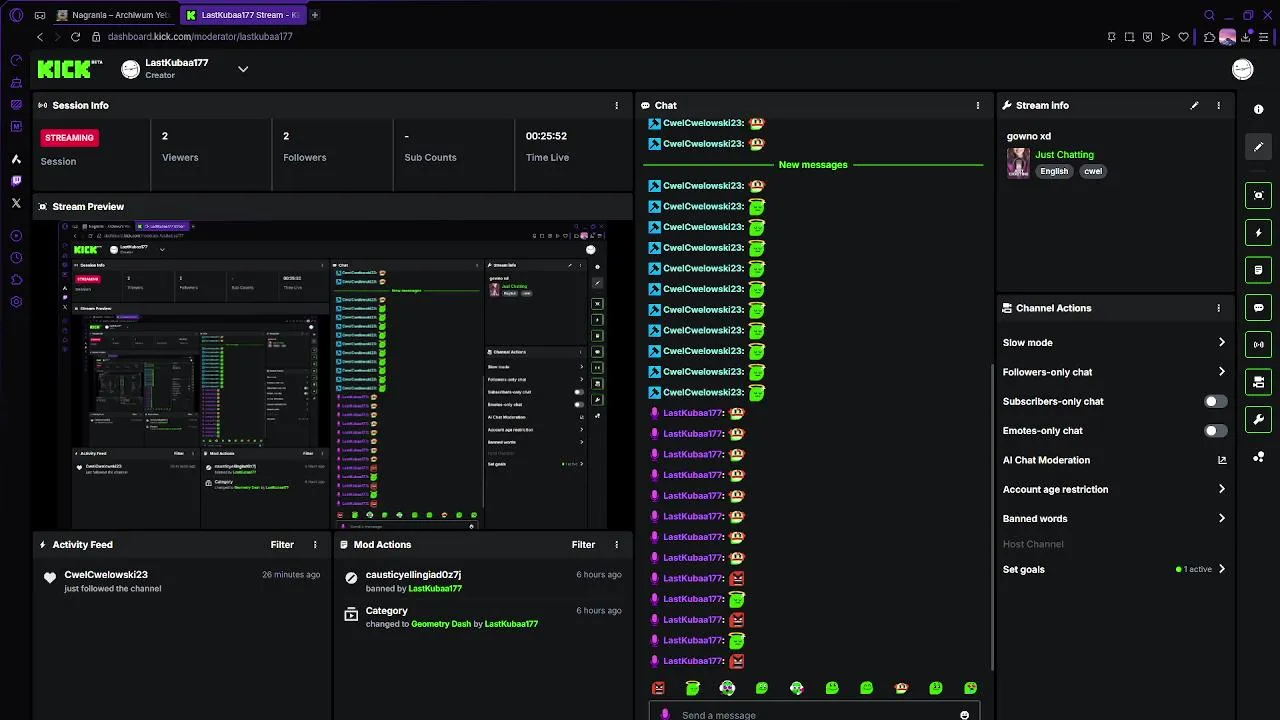Click the info icon in right widget sidebar
Image resolution: width=1280 pixels, height=720 pixels.
pos(1258,109)
